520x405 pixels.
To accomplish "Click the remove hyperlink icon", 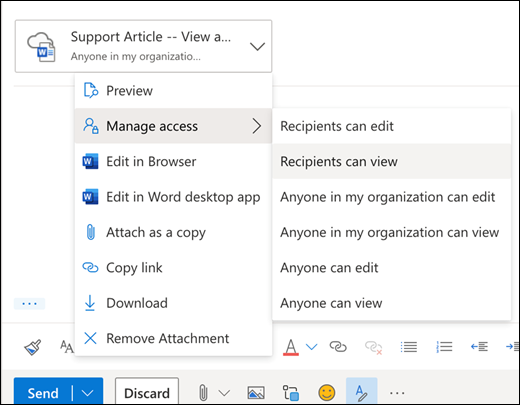I will 373,347.
